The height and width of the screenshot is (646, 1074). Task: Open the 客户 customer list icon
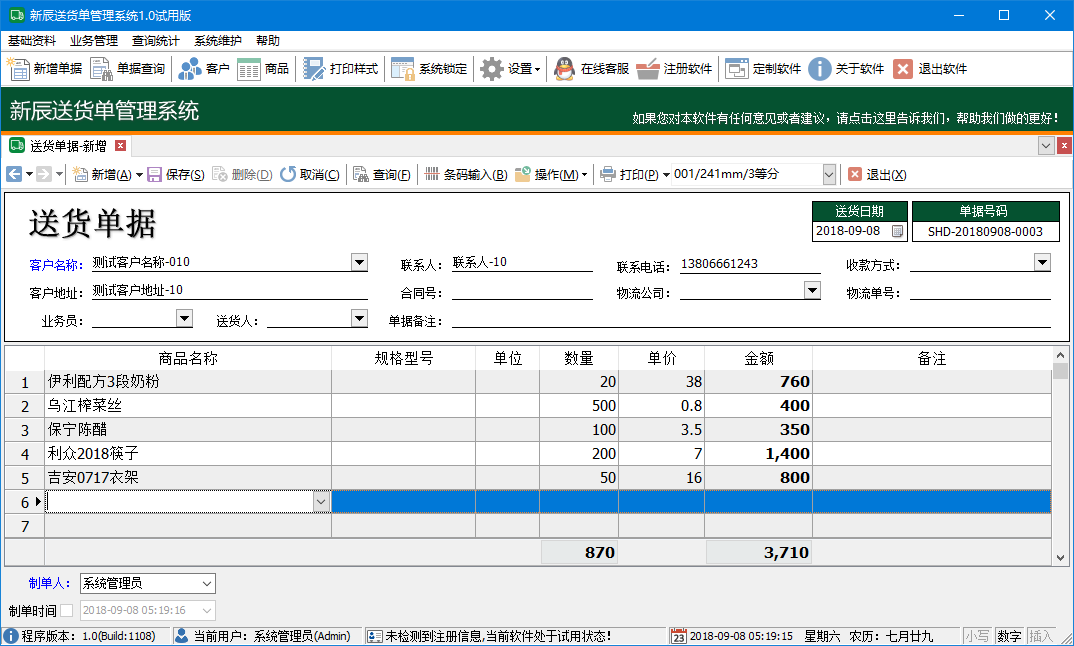[190, 69]
